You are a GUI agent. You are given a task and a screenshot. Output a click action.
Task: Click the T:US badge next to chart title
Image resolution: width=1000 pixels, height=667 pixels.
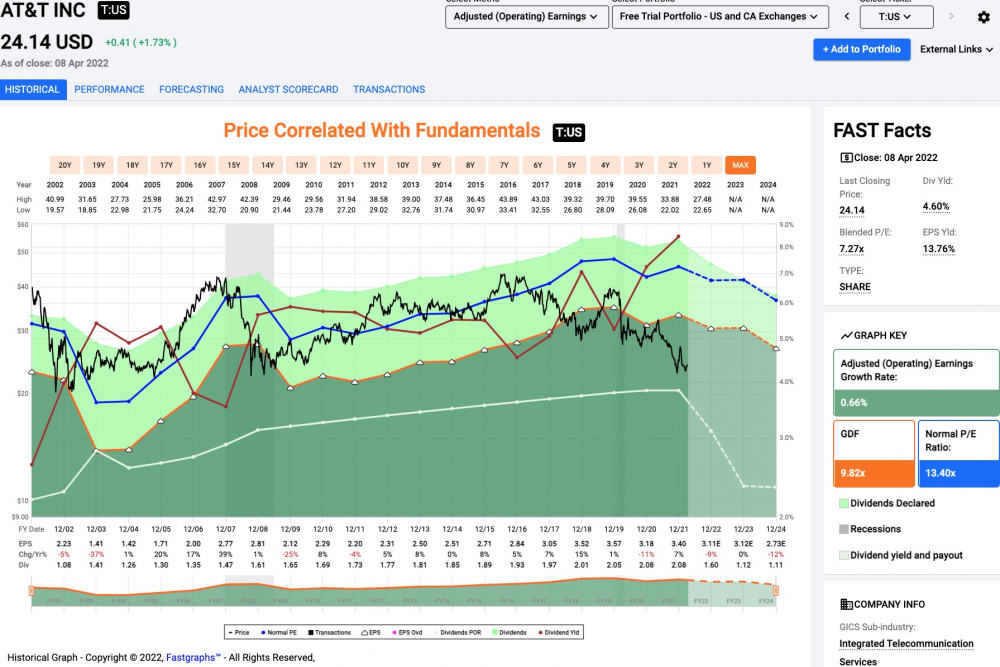[568, 132]
